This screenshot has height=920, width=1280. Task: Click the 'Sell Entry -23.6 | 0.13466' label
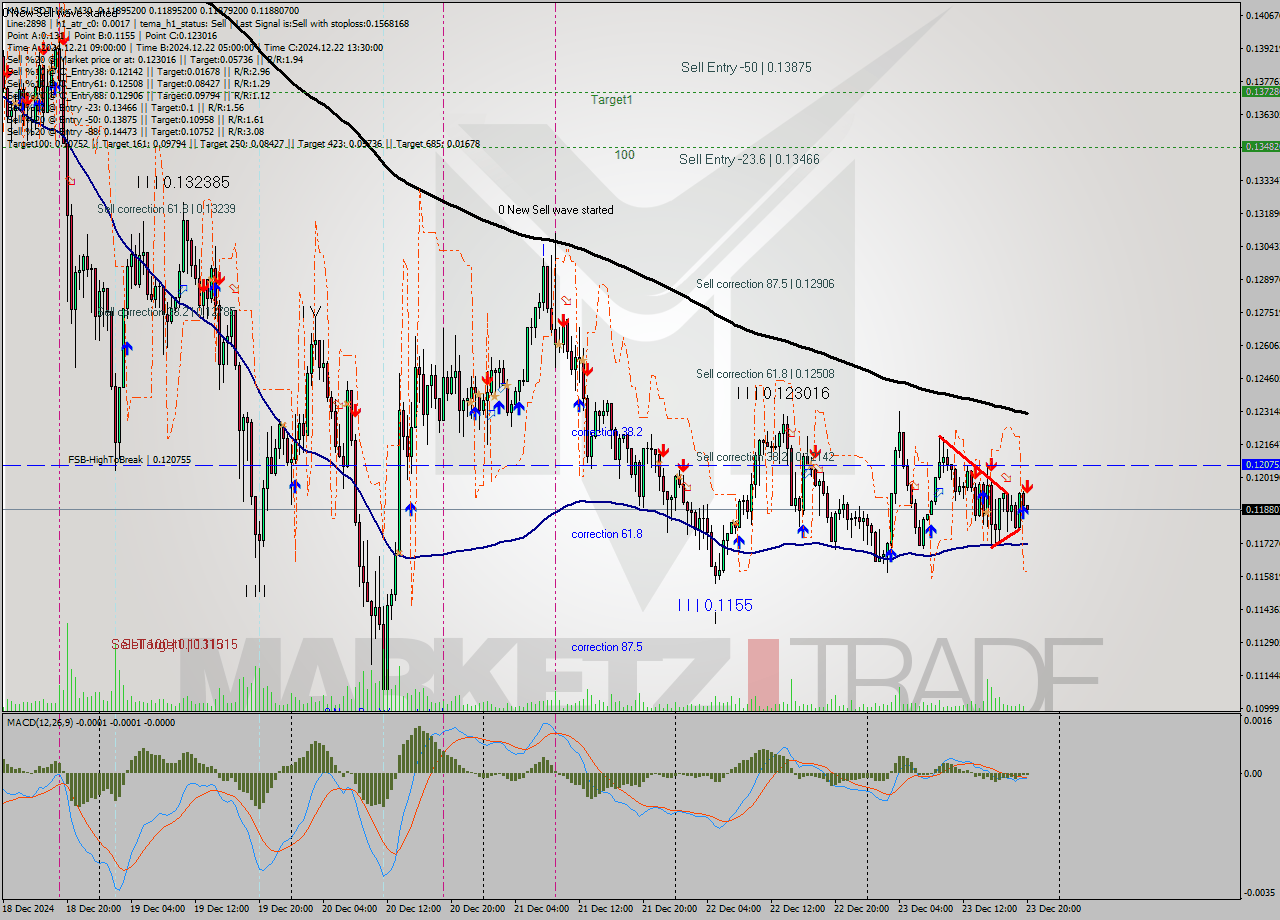tap(749, 159)
